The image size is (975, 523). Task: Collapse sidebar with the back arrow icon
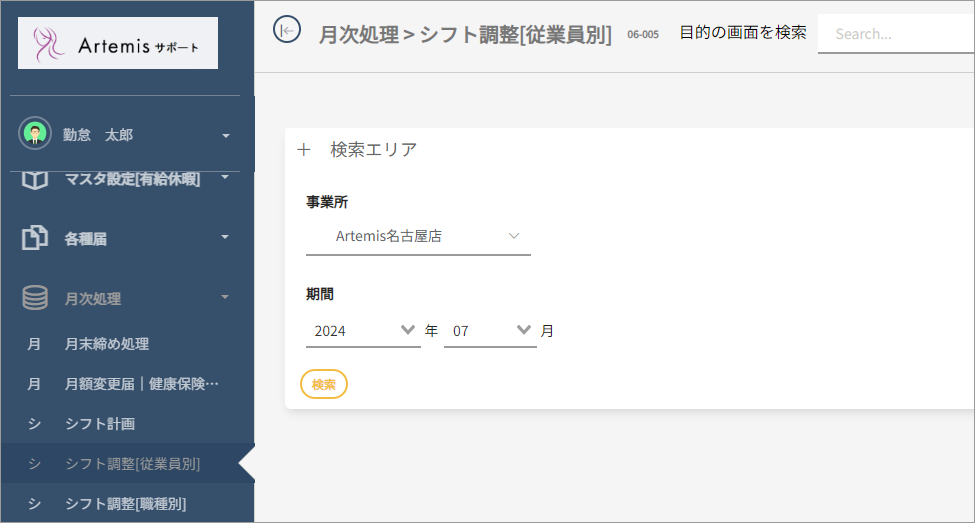[287, 31]
